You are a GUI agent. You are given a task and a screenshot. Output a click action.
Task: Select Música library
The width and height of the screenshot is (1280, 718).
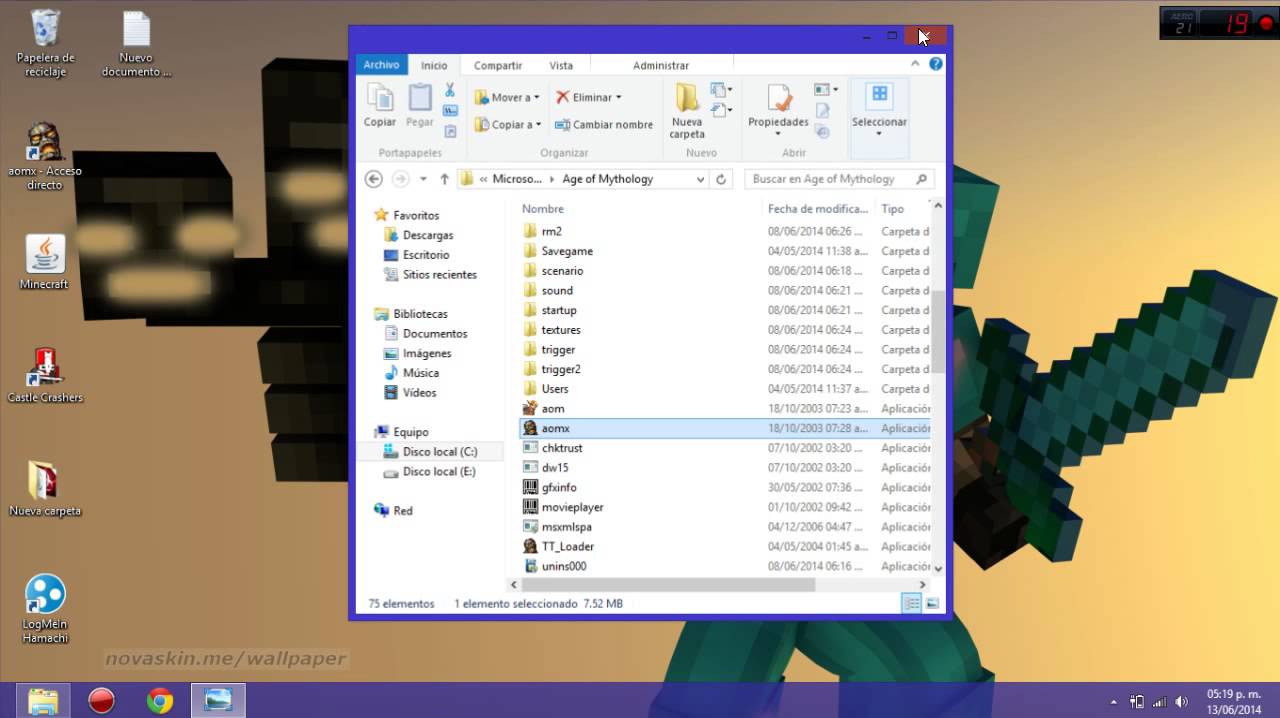coord(421,373)
